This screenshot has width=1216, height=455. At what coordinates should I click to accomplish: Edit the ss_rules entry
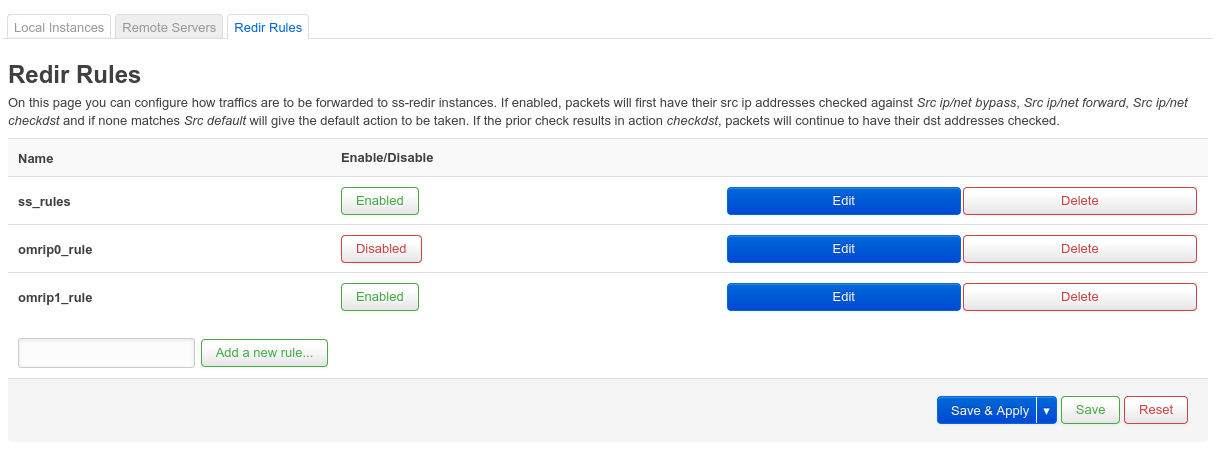coord(843,201)
